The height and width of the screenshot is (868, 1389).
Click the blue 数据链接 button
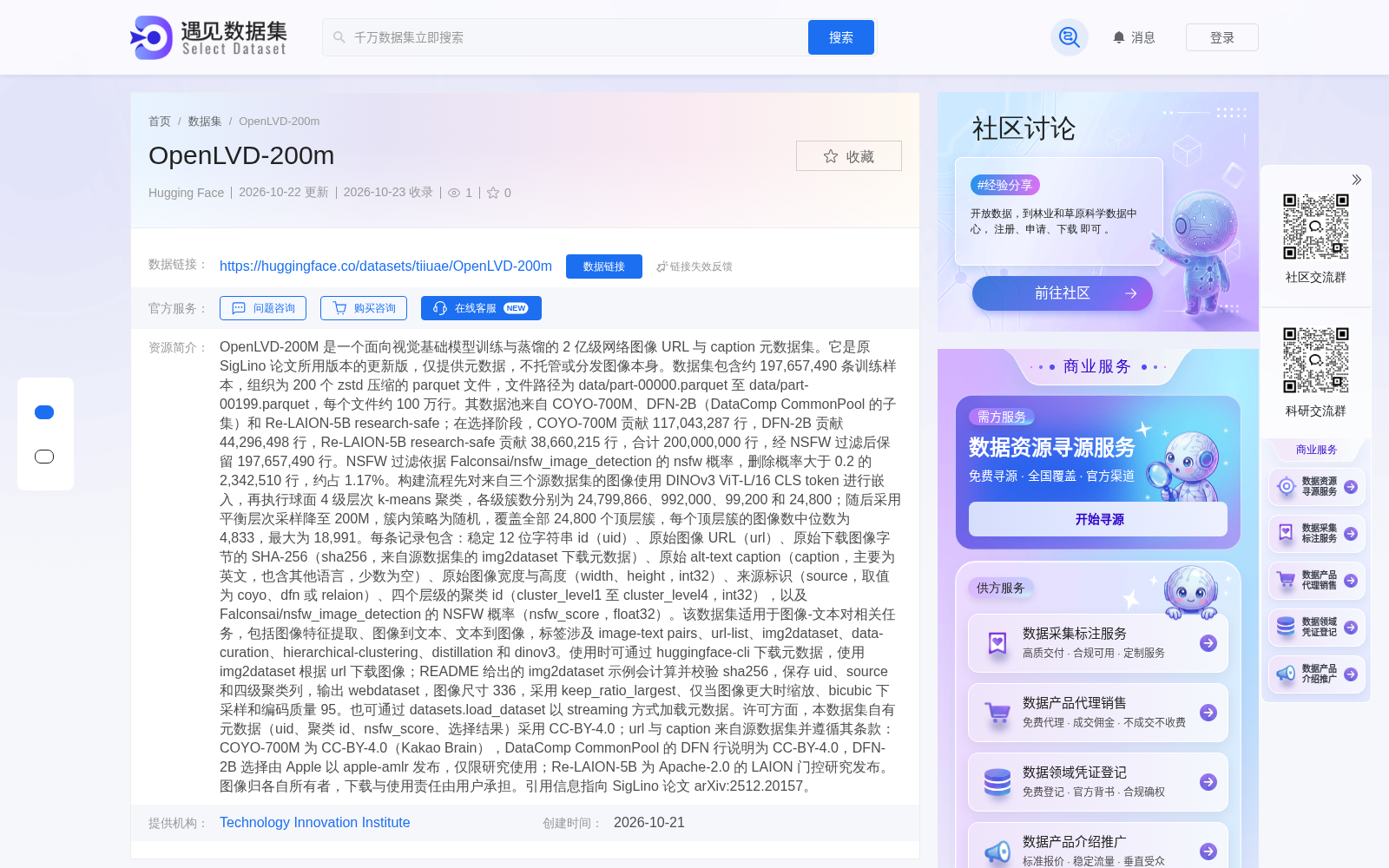604,266
